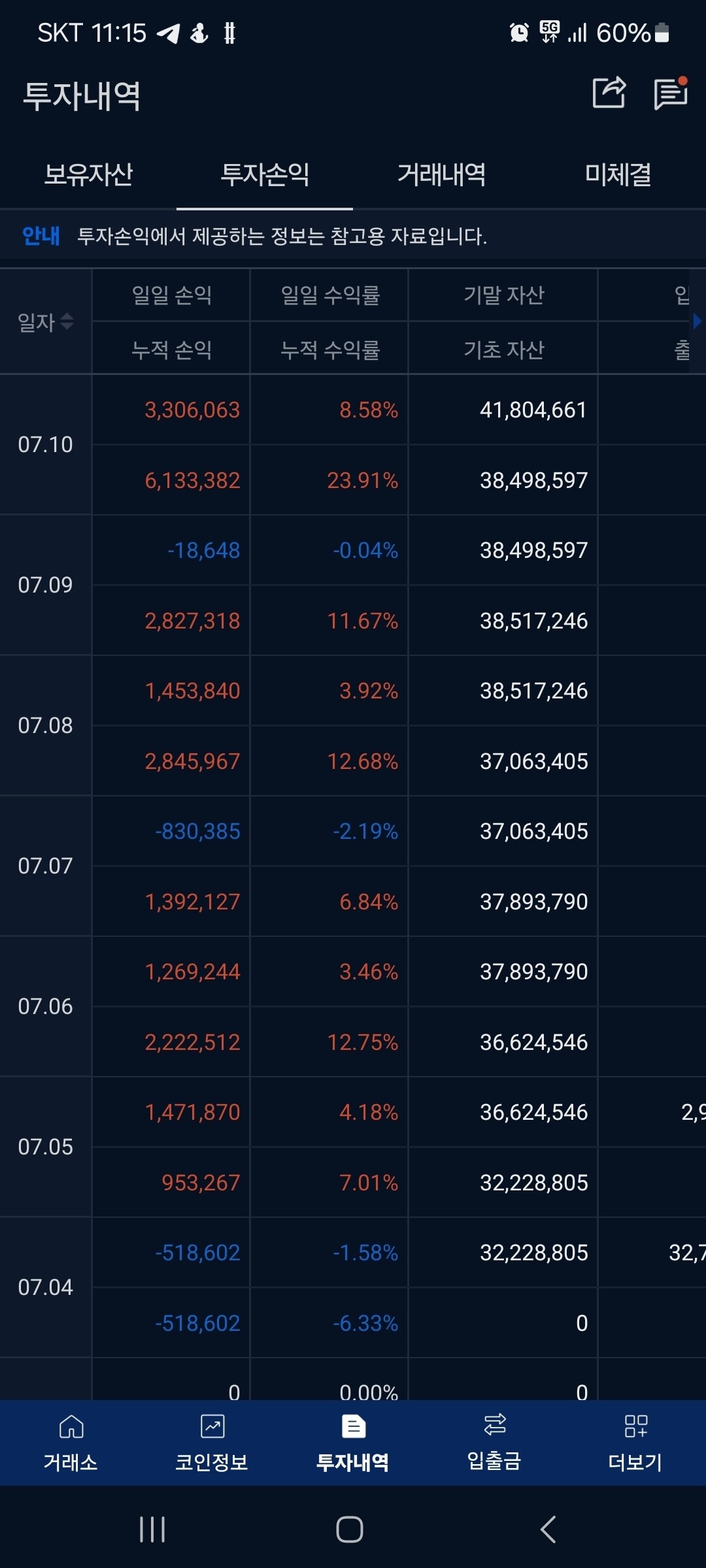Open Android recent apps button

pyautogui.click(x=152, y=1529)
